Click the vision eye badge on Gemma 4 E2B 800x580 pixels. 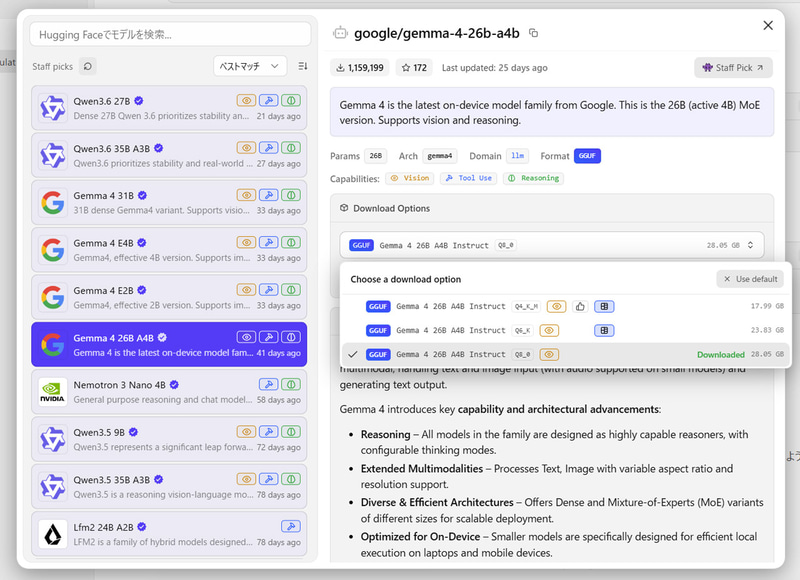point(246,290)
